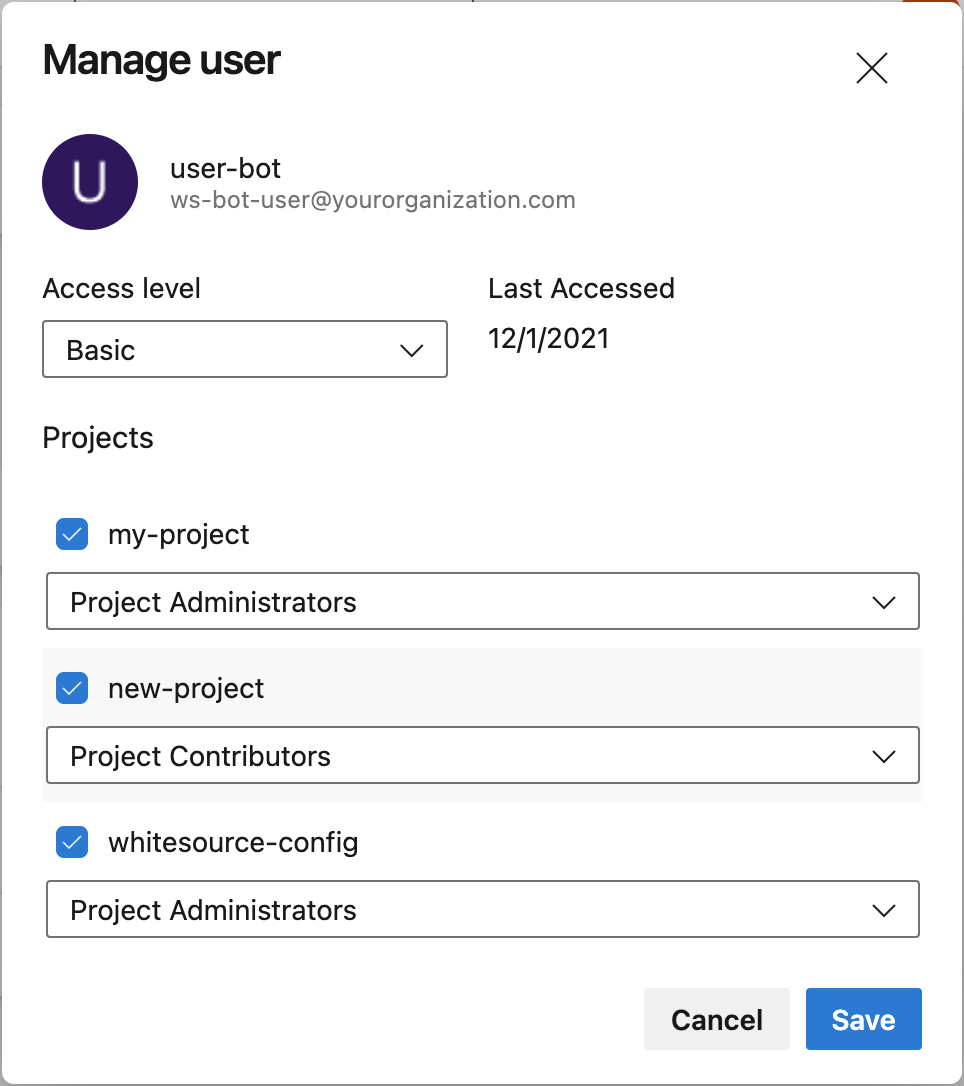
Task: Uncheck the whitesource-config checkbox
Action: [72, 843]
